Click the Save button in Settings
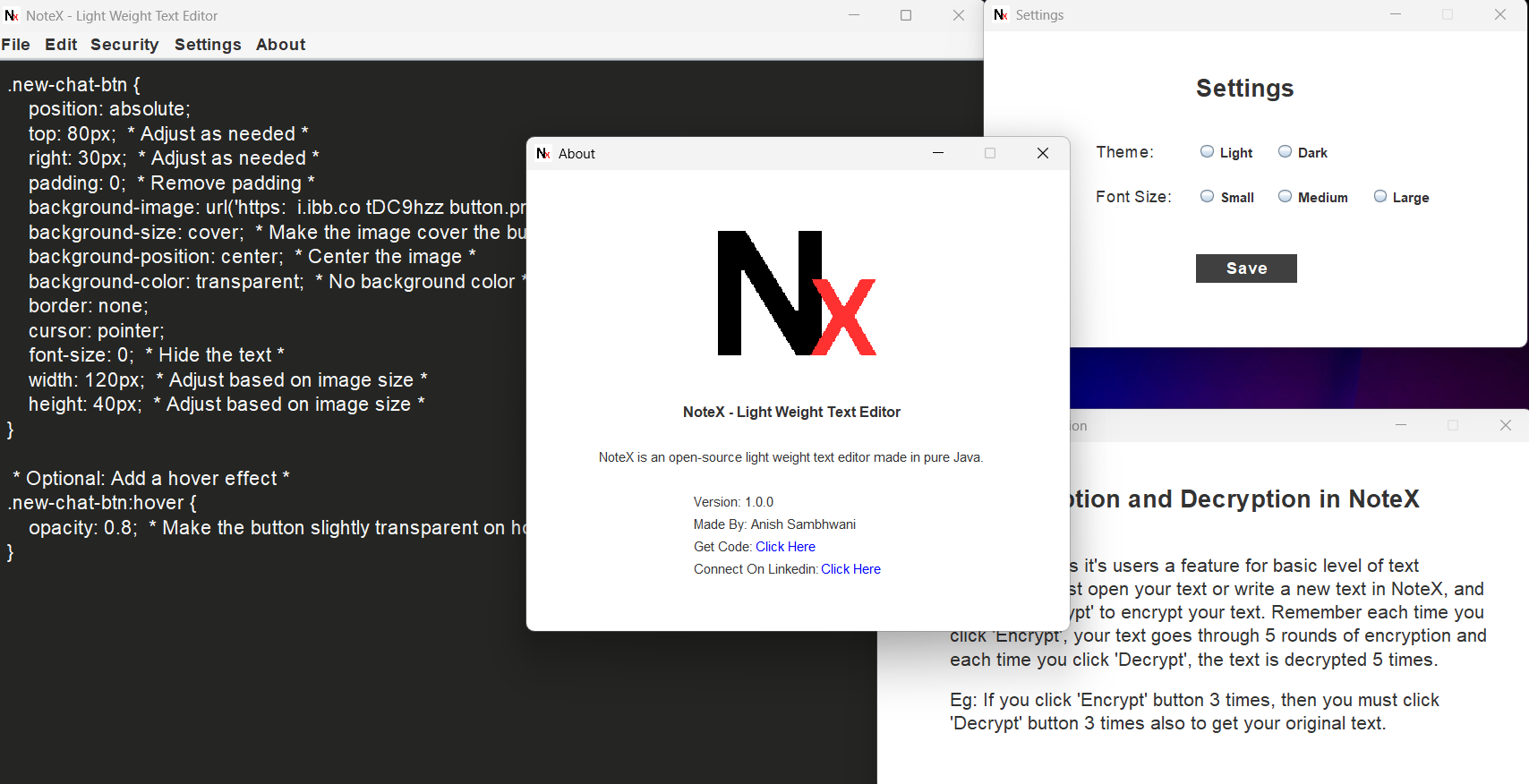 pyautogui.click(x=1246, y=268)
